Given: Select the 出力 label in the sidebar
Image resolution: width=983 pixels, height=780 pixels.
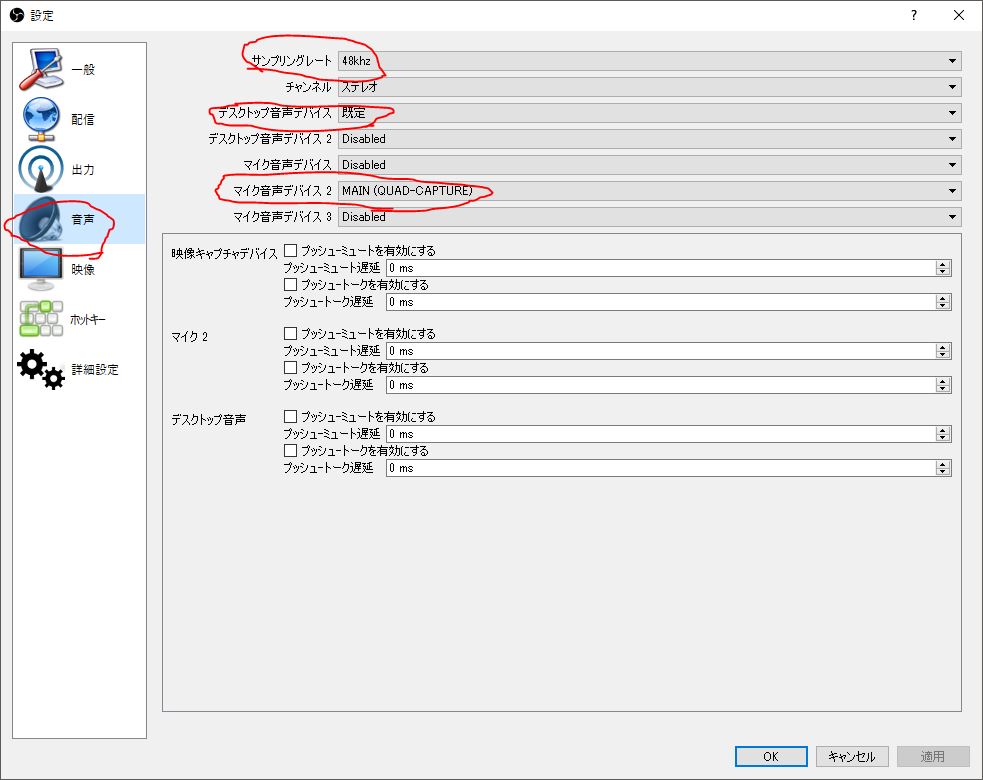Looking at the screenshot, I should click(x=83, y=169).
